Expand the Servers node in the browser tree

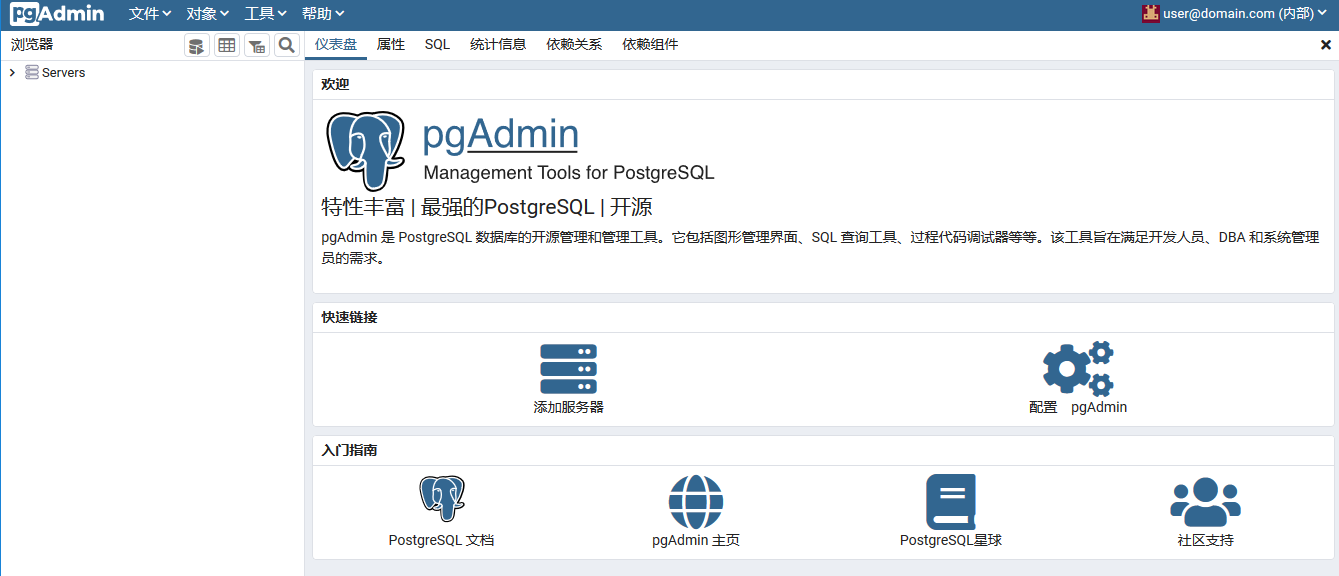pos(11,72)
